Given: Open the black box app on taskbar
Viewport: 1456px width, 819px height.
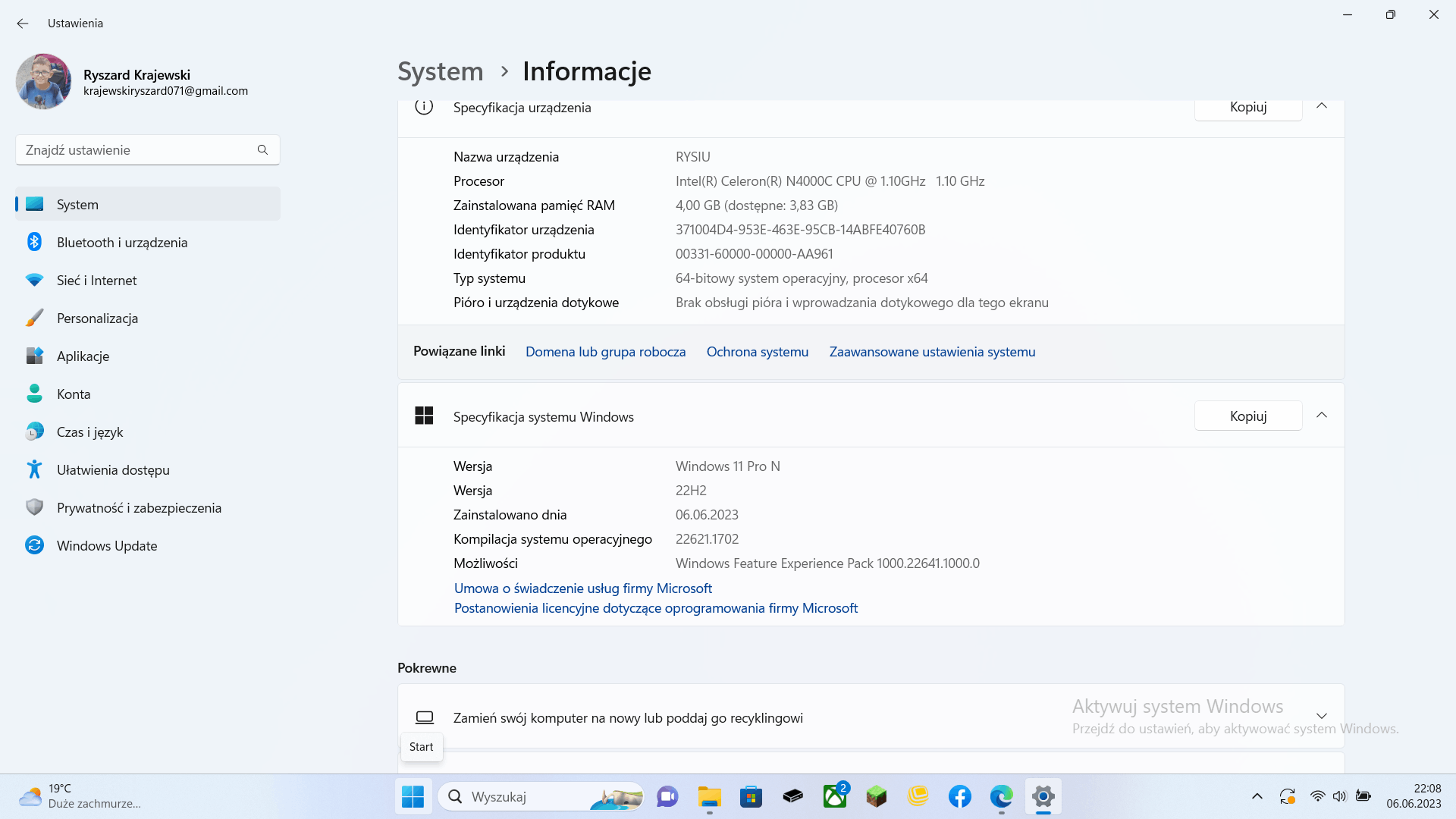Looking at the screenshot, I should click(792, 796).
